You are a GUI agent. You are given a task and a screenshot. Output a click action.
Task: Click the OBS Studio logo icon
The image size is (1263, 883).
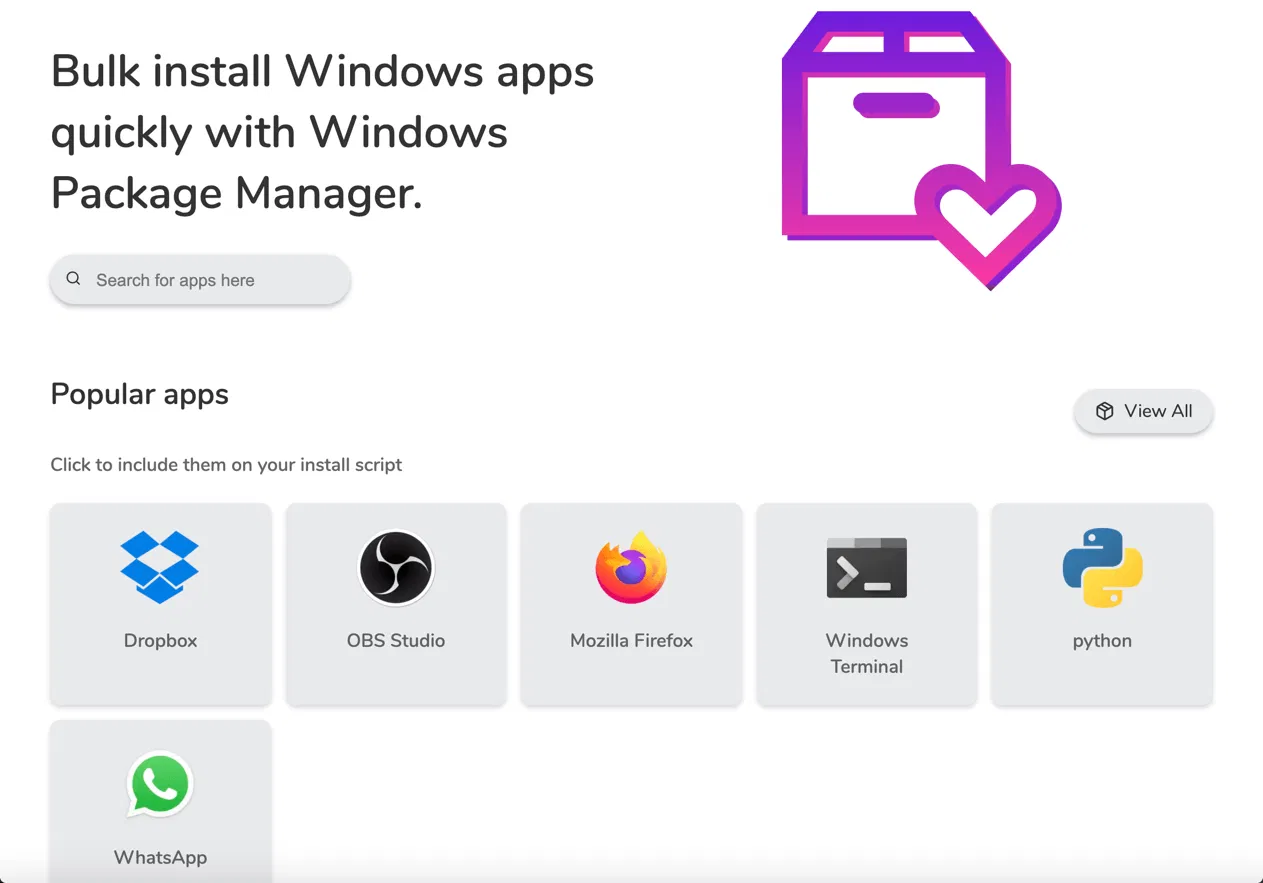tap(396, 567)
